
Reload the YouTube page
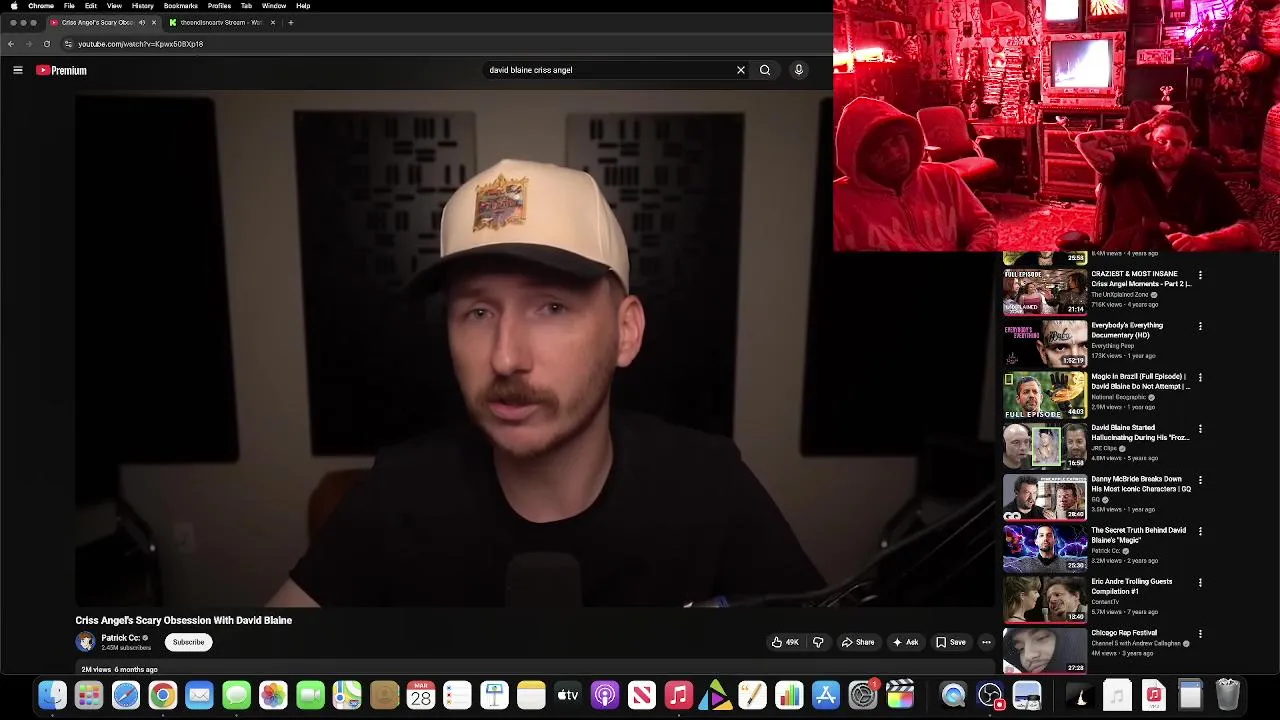click(x=46, y=44)
